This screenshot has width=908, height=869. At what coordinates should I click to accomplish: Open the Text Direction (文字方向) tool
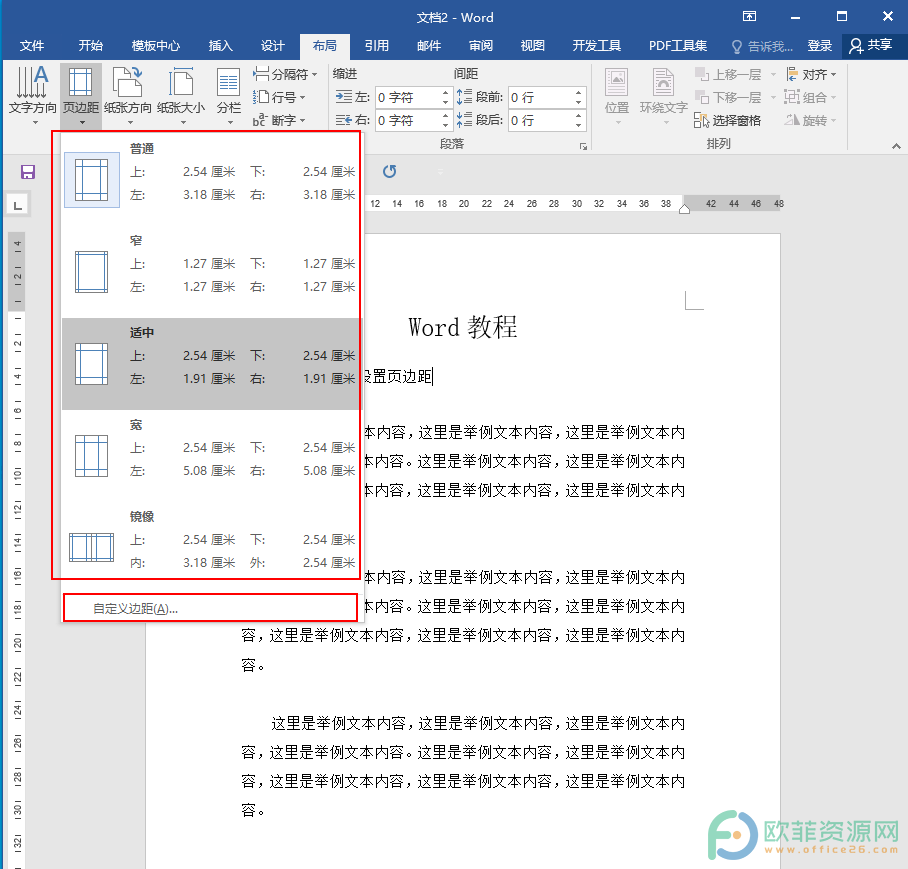32,95
